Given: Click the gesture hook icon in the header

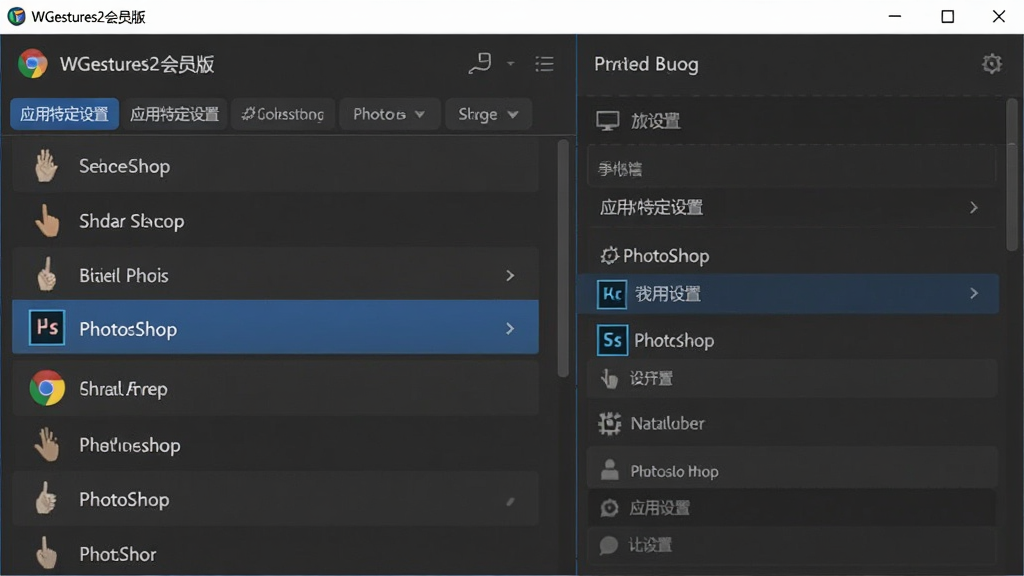Looking at the screenshot, I should coord(480,63).
